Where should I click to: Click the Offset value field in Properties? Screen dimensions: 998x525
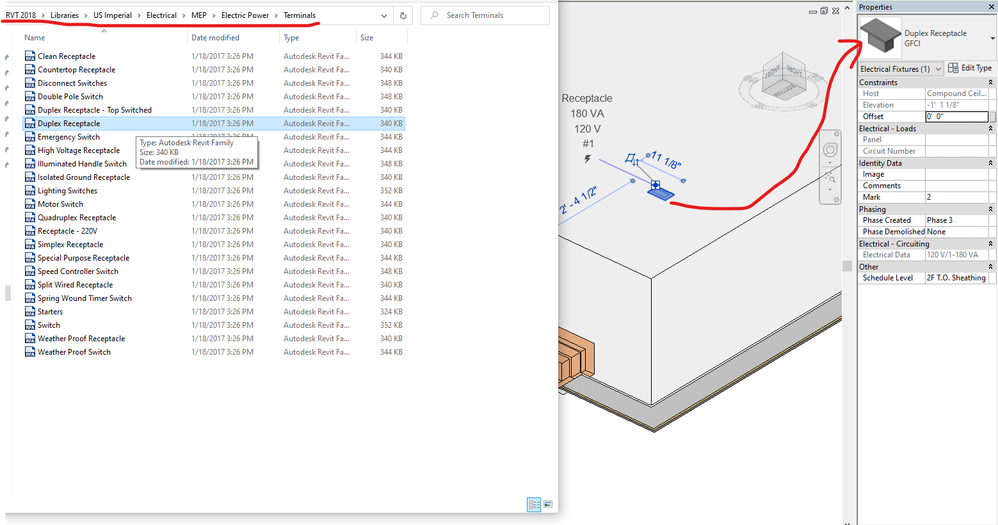coord(957,116)
